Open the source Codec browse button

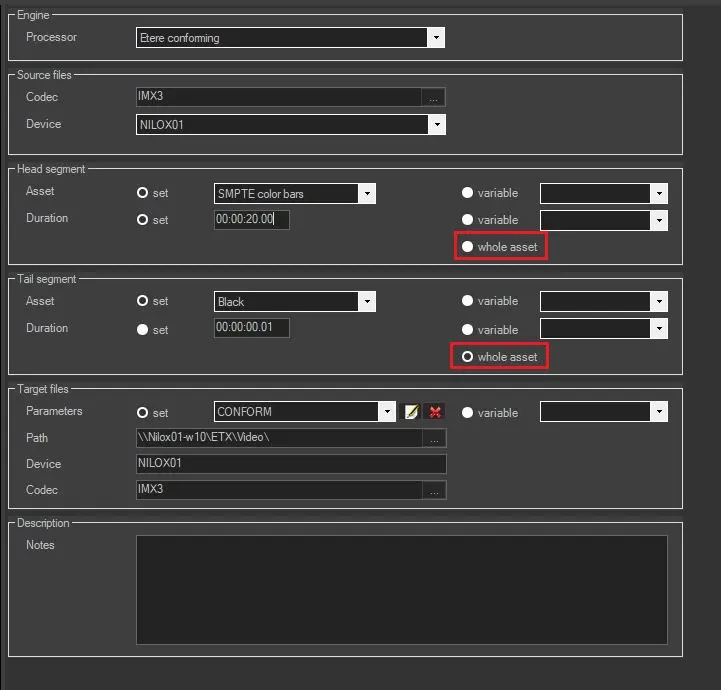433,98
